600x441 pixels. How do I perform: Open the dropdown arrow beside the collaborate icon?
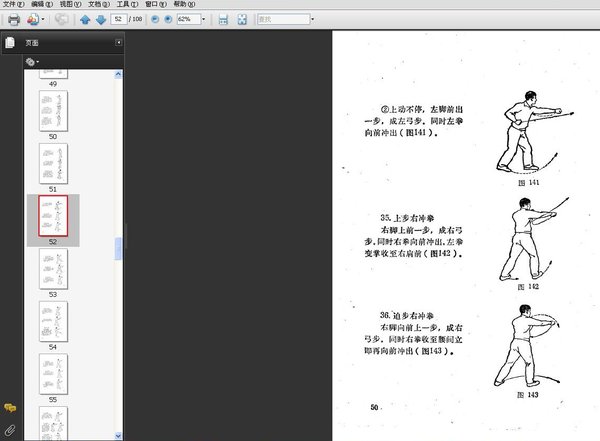[43, 19]
